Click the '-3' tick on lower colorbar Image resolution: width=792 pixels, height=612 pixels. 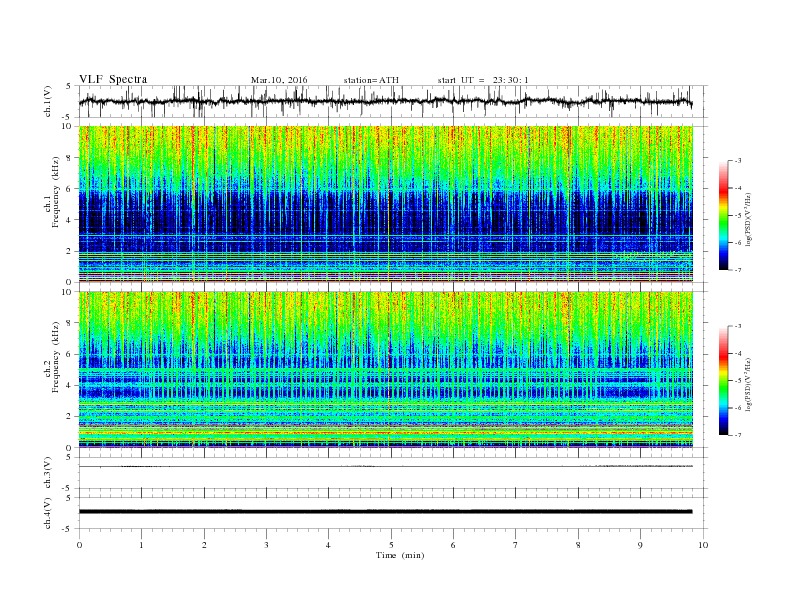click(x=738, y=326)
